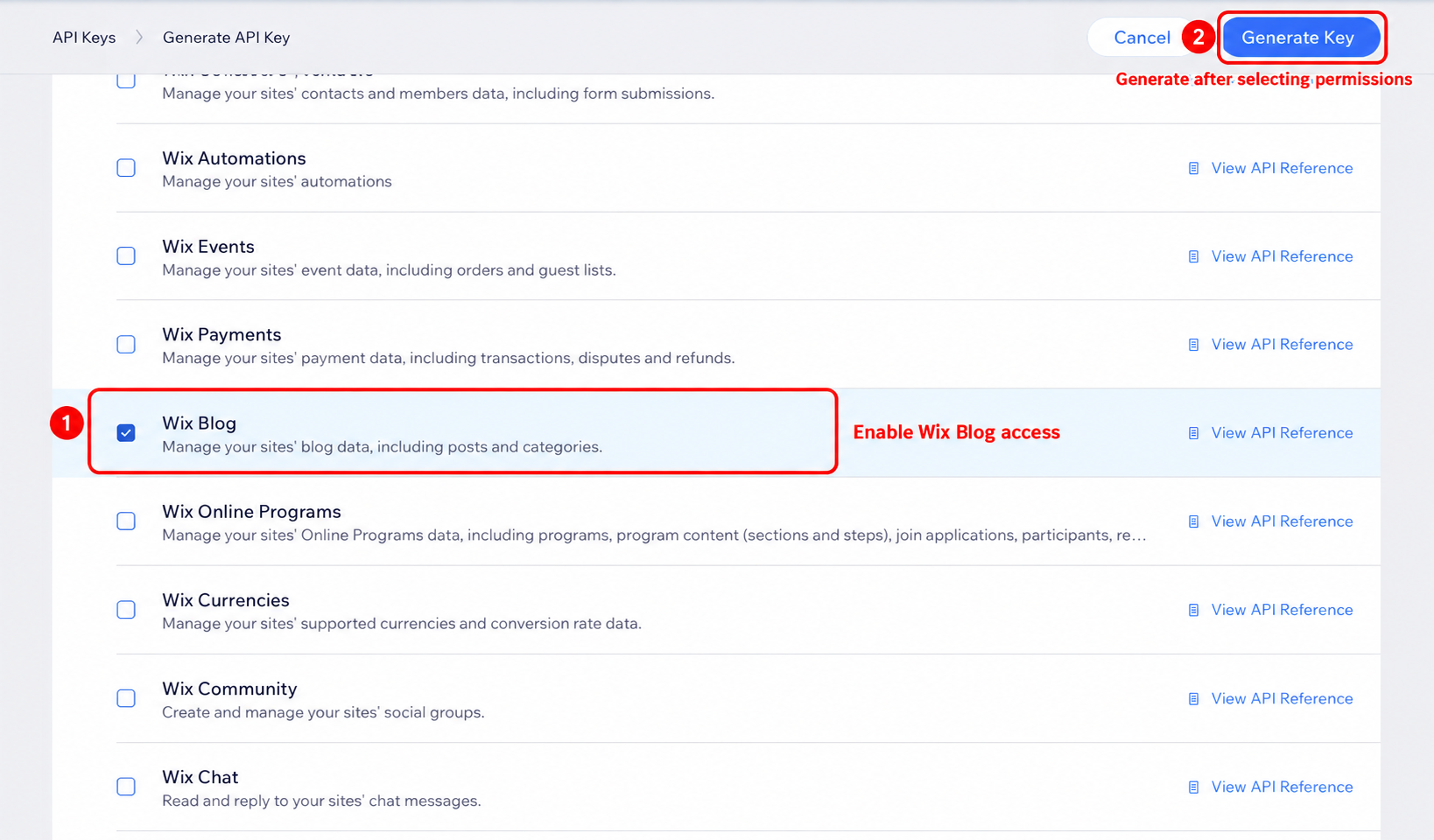The width and height of the screenshot is (1434, 840).
Task: Click the contacts and members data description
Action: 438,94
